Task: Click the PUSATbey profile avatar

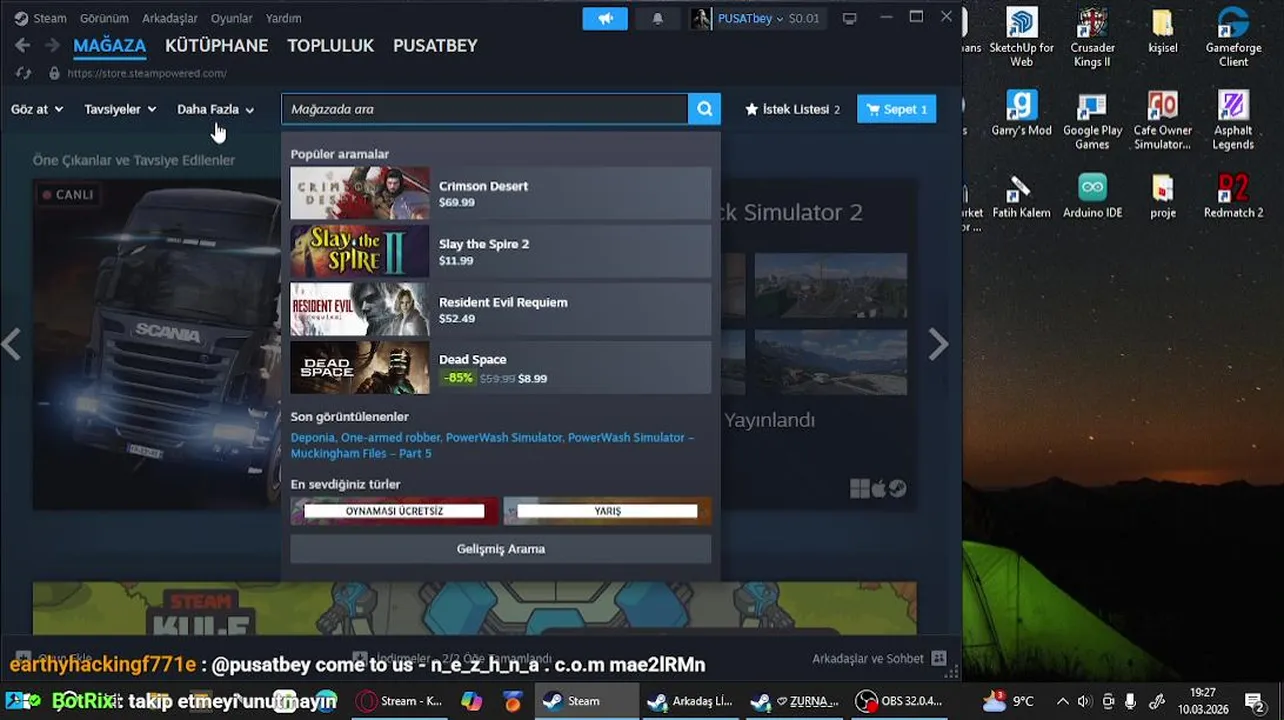Action: 701,18
